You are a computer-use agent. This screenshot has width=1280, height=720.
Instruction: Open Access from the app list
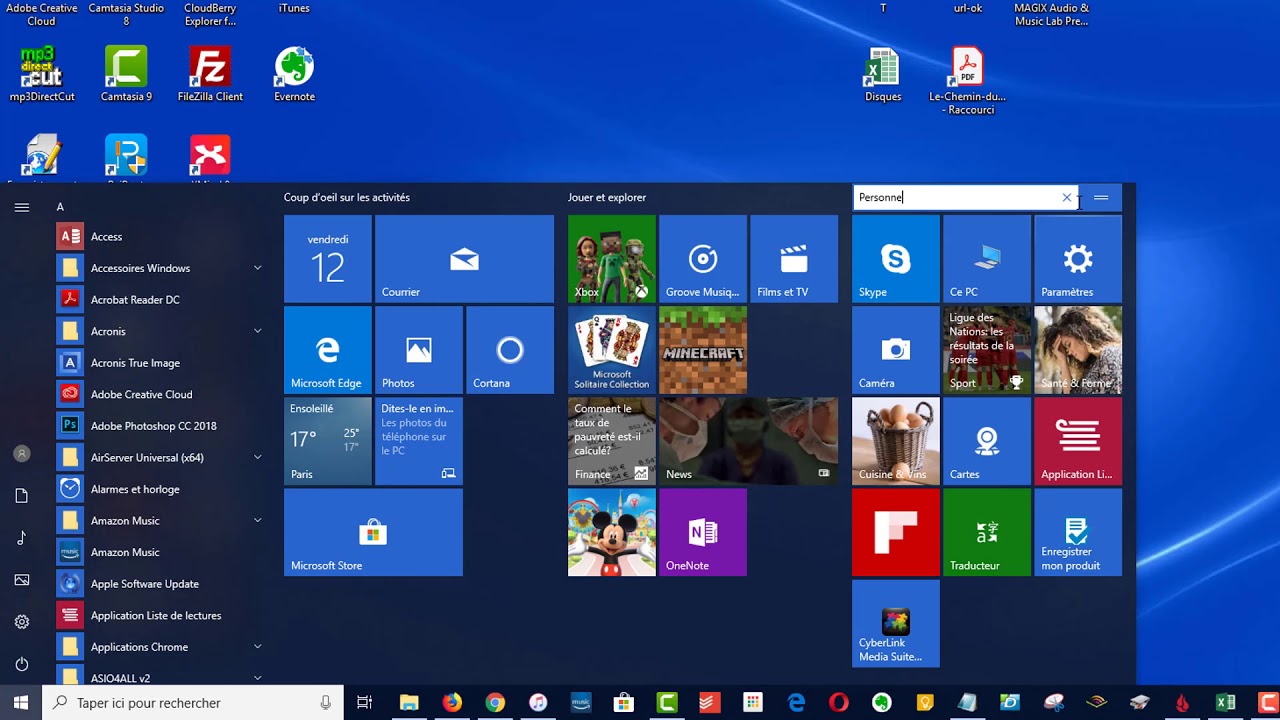coord(162,237)
